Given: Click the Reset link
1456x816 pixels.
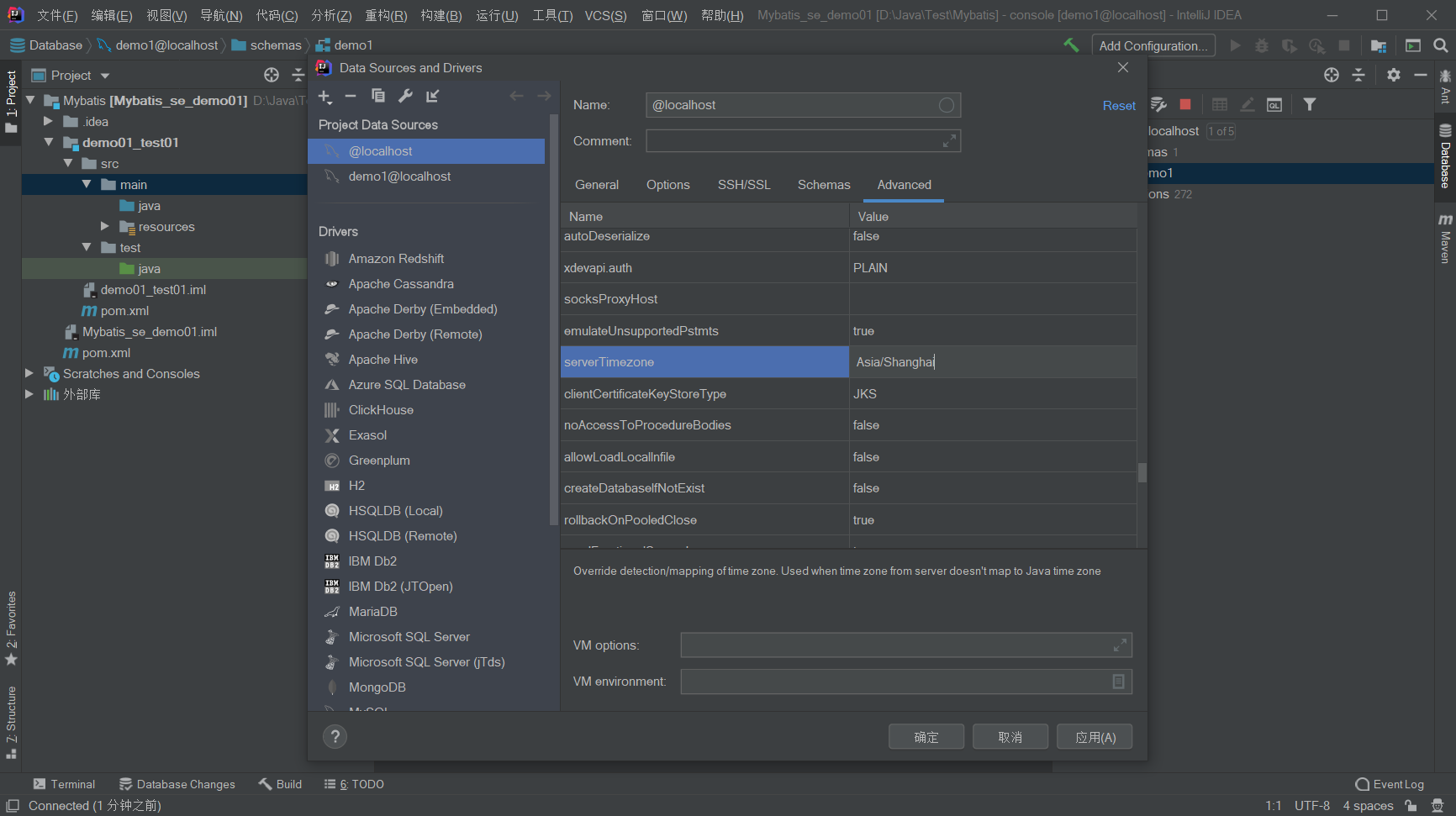Looking at the screenshot, I should pyautogui.click(x=1119, y=106).
